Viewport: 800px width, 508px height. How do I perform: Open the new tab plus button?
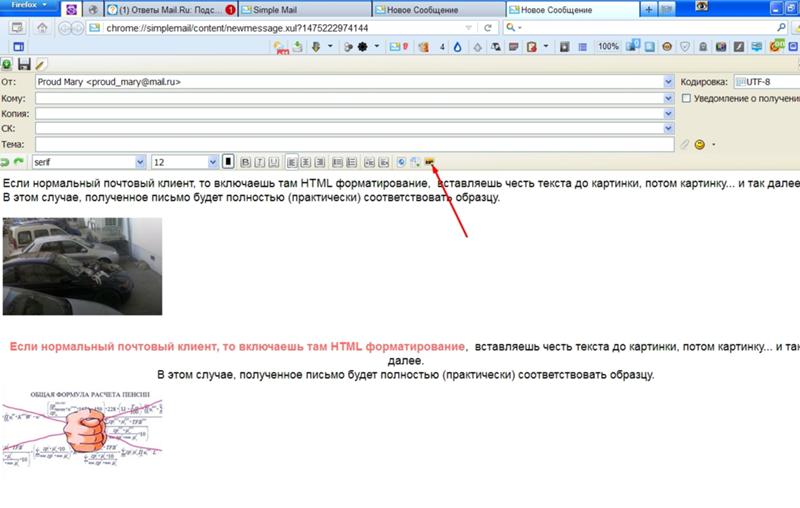coord(650,9)
